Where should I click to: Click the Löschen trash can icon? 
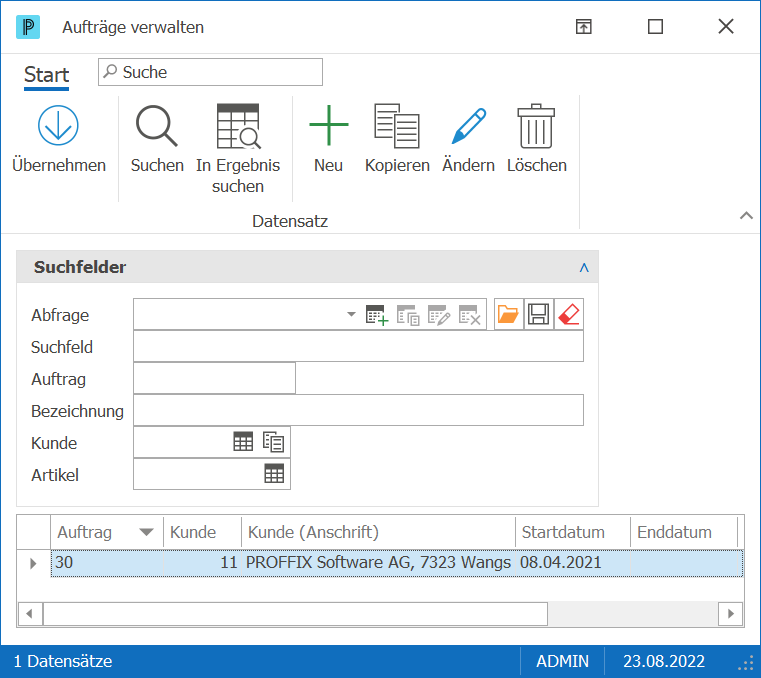(536, 126)
